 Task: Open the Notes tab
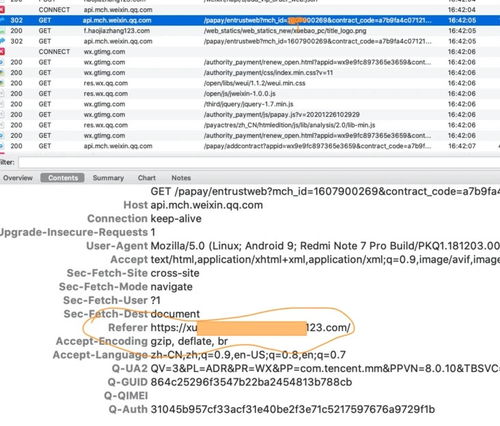click(181, 178)
